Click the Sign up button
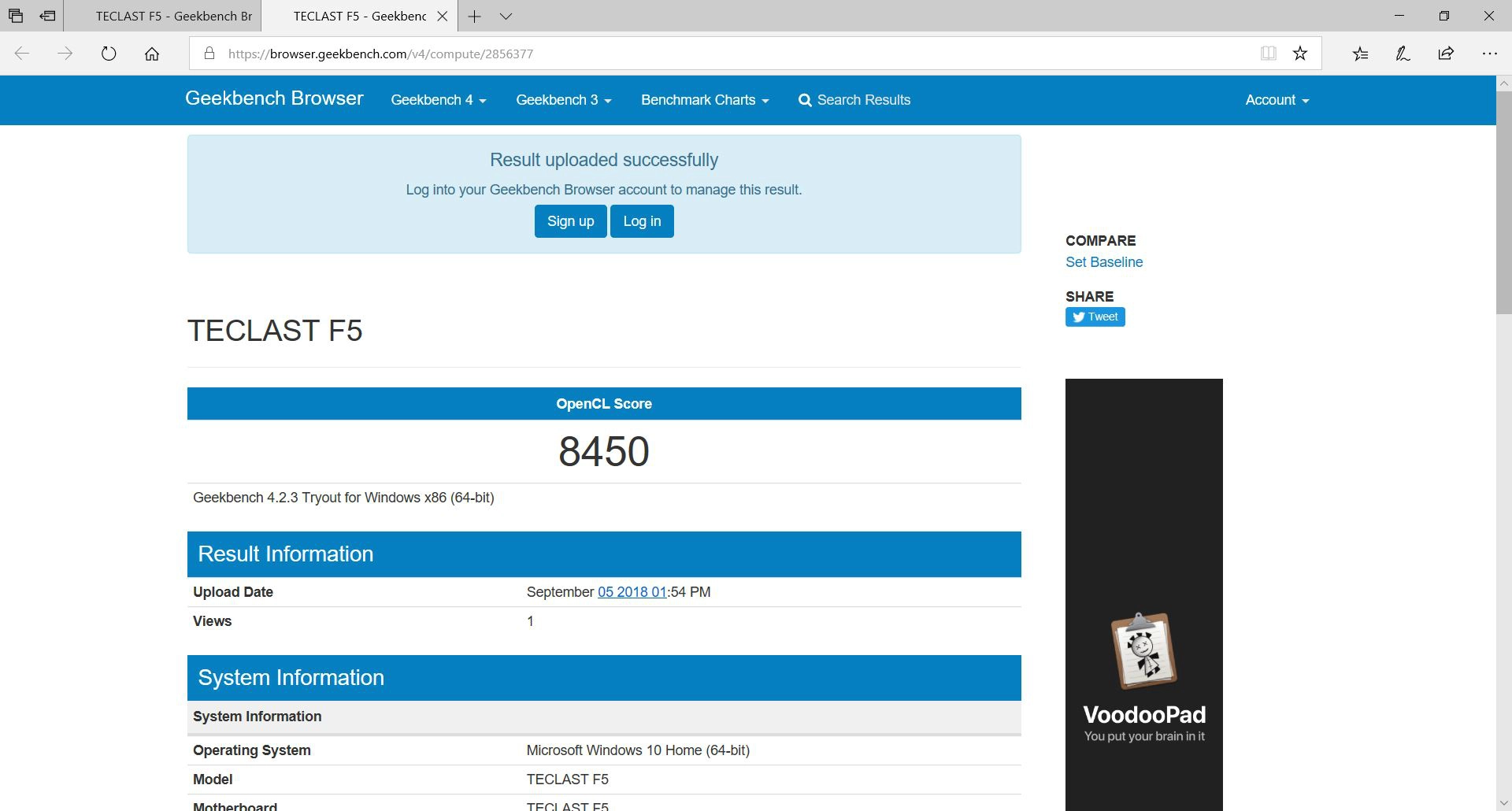This screenshot has height=811, width=1512. pos(571,221)
